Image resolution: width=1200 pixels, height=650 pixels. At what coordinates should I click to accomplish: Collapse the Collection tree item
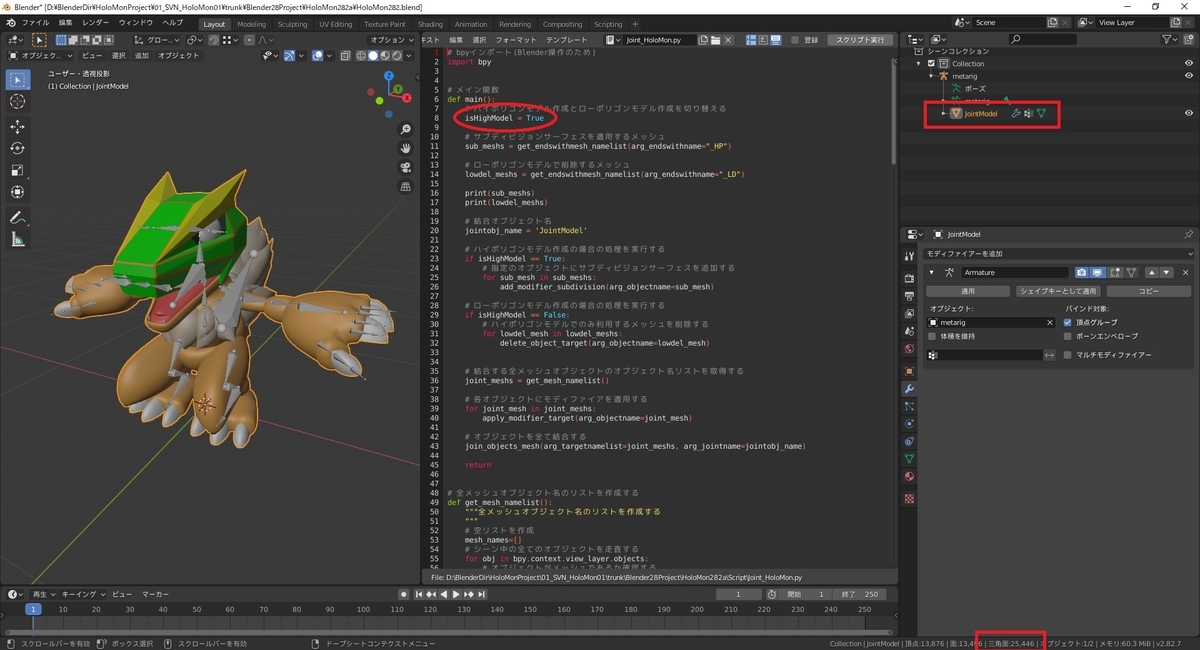919,64
